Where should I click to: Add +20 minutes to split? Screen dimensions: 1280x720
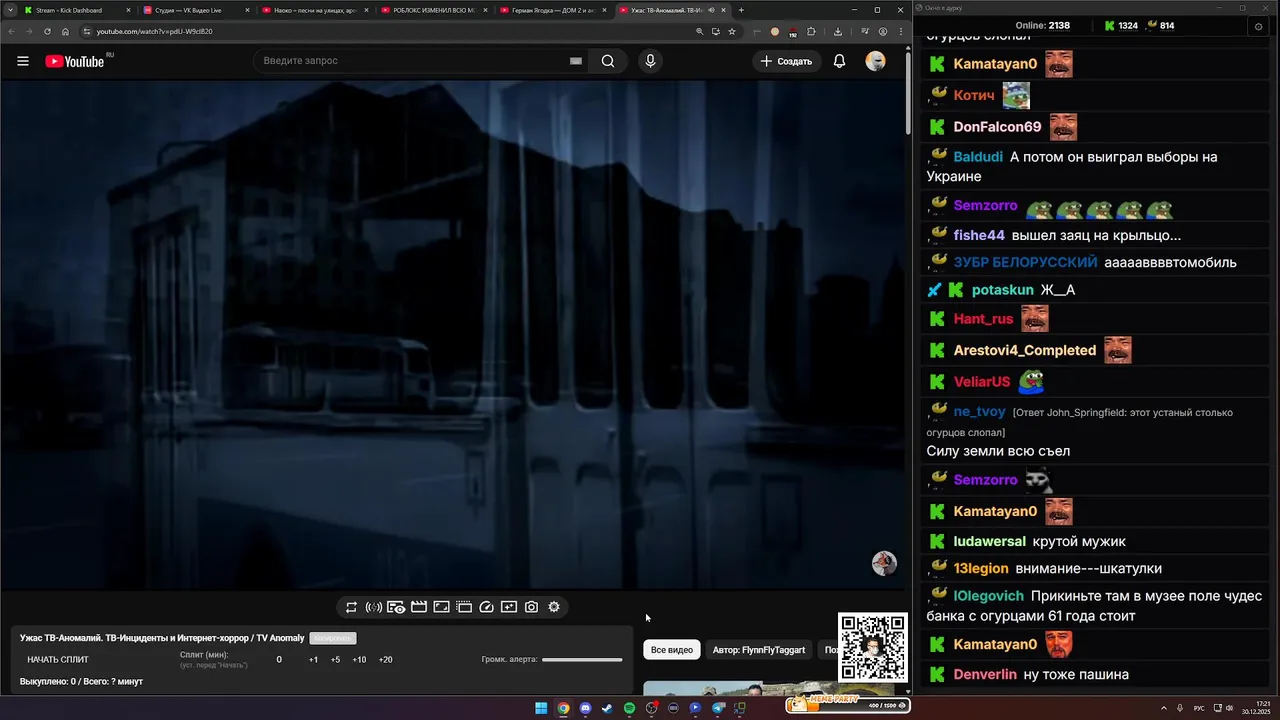pos(385,660)
